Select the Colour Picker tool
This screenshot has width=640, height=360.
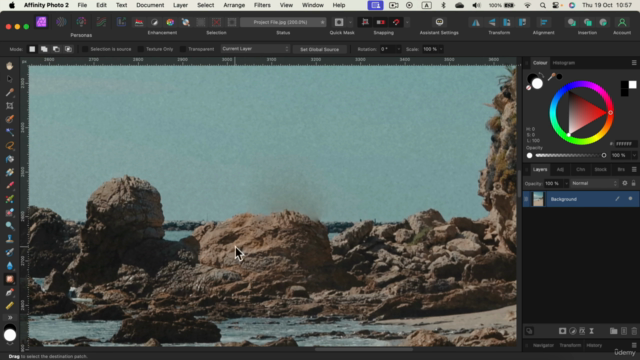point(10,92)
